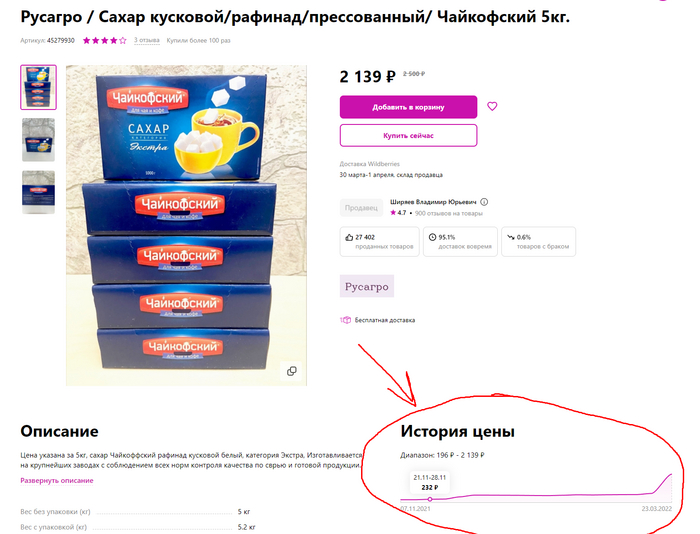
Task: Select the second product thumbnail
Action: [x=38, y=140]
